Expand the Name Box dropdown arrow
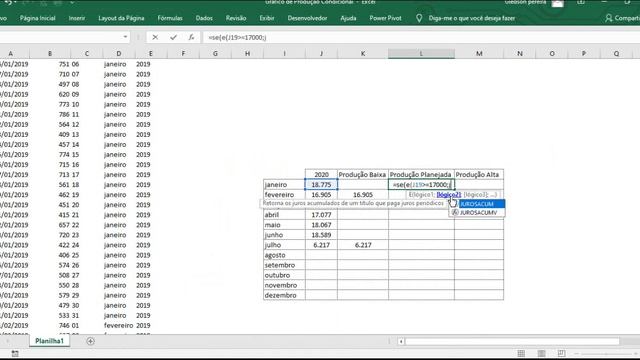 [125, 37]
